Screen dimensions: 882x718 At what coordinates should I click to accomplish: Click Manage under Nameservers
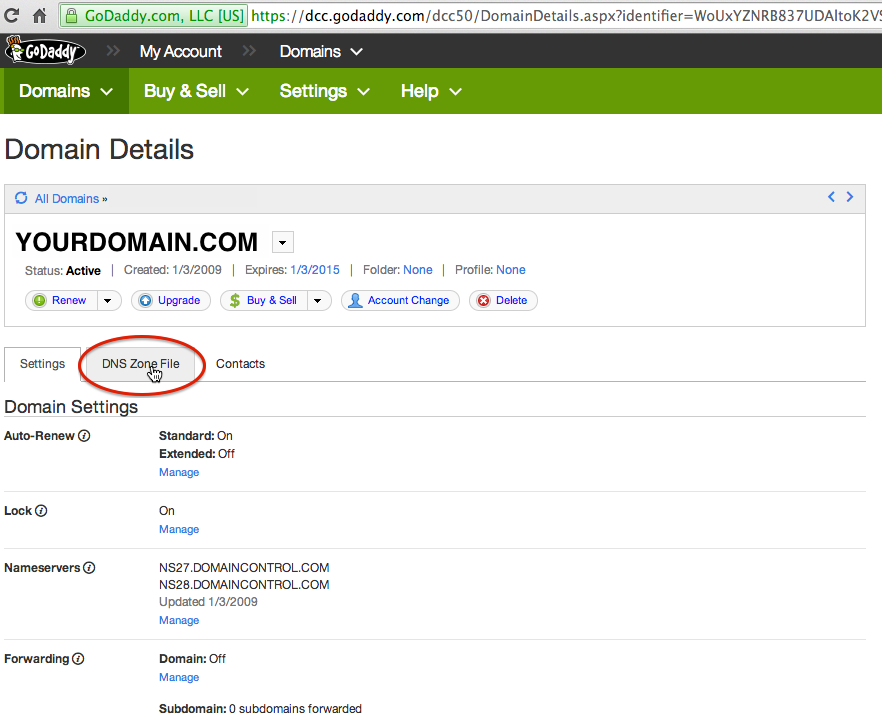point(179,620)
